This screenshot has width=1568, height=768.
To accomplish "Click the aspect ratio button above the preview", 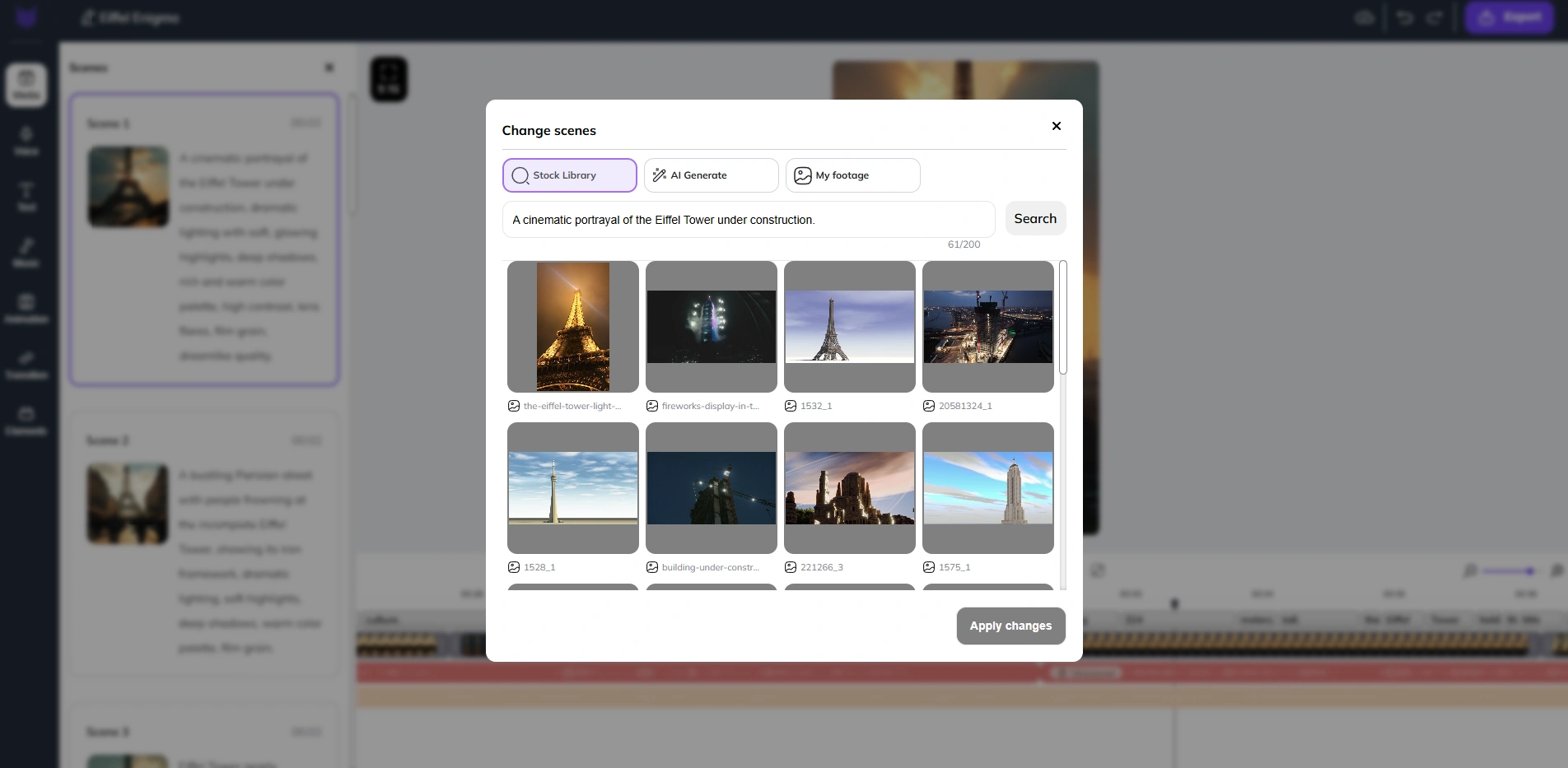I will [x=389, y=79].
